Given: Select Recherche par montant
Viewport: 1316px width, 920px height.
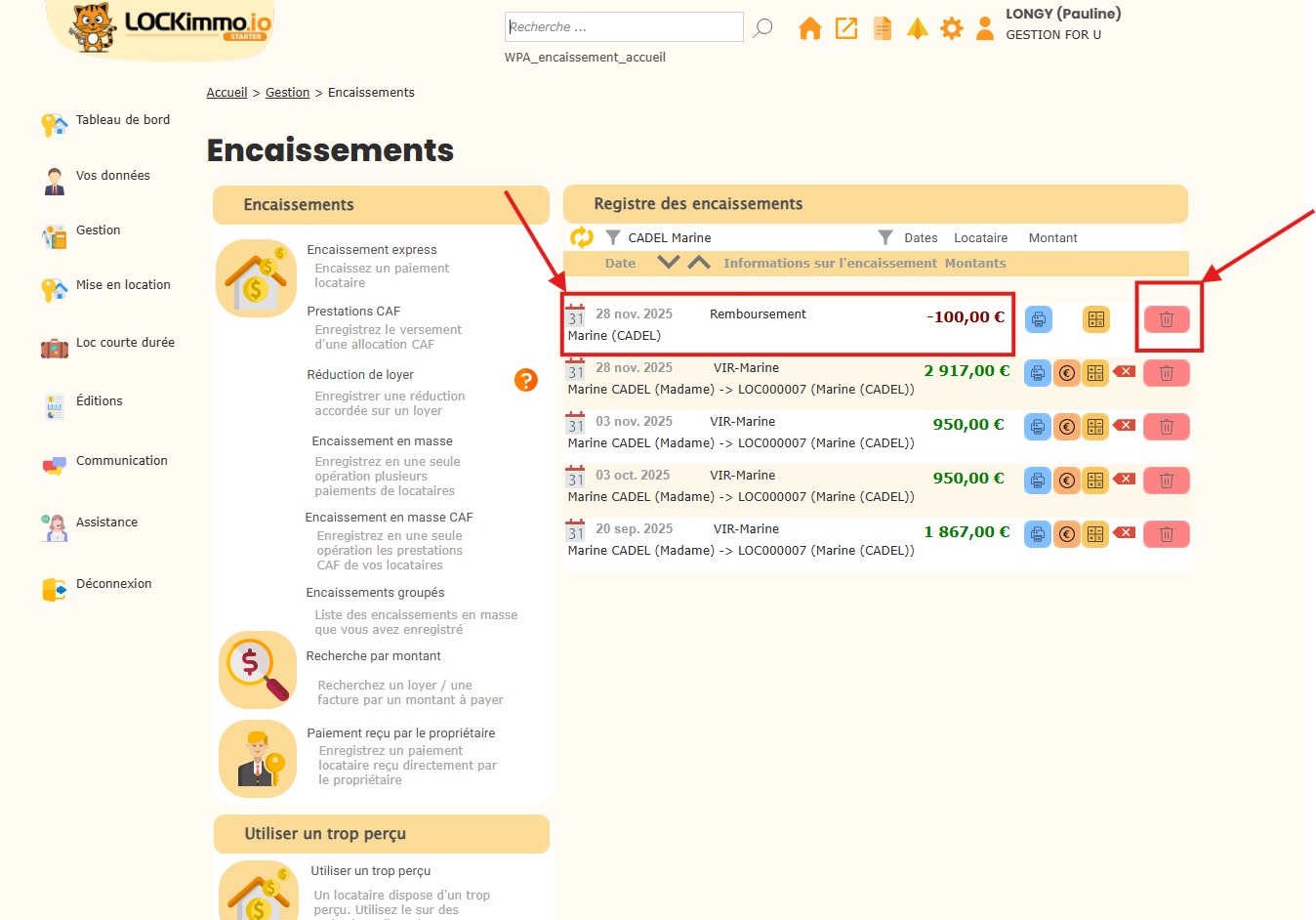Looking at the screenshot, I should coord(373,656).
